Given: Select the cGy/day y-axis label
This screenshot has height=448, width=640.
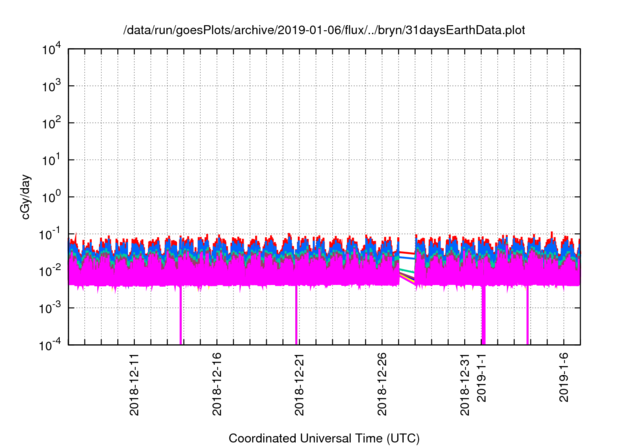Looking at the screenshot, I should point(26,197).
